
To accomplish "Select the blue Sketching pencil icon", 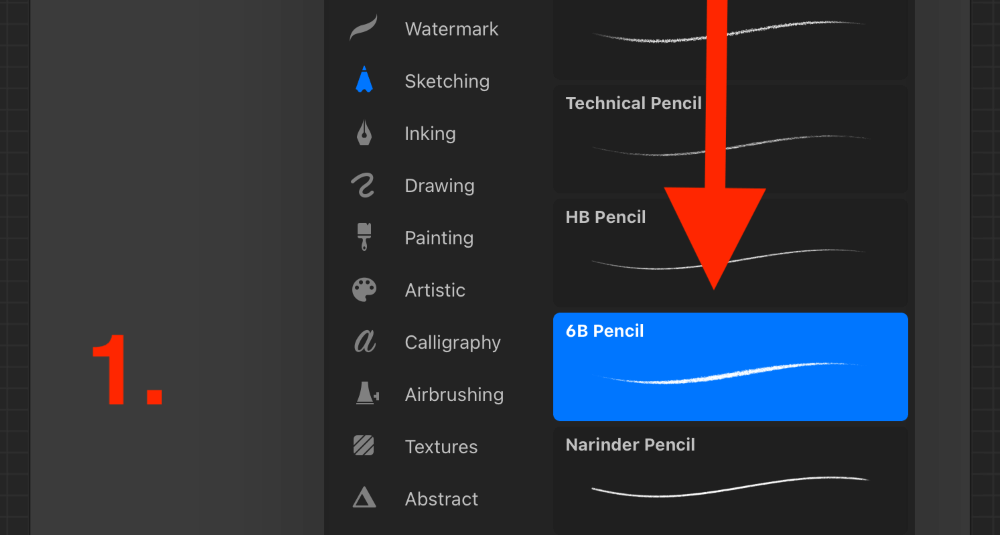I will click(x=364, y=80).
